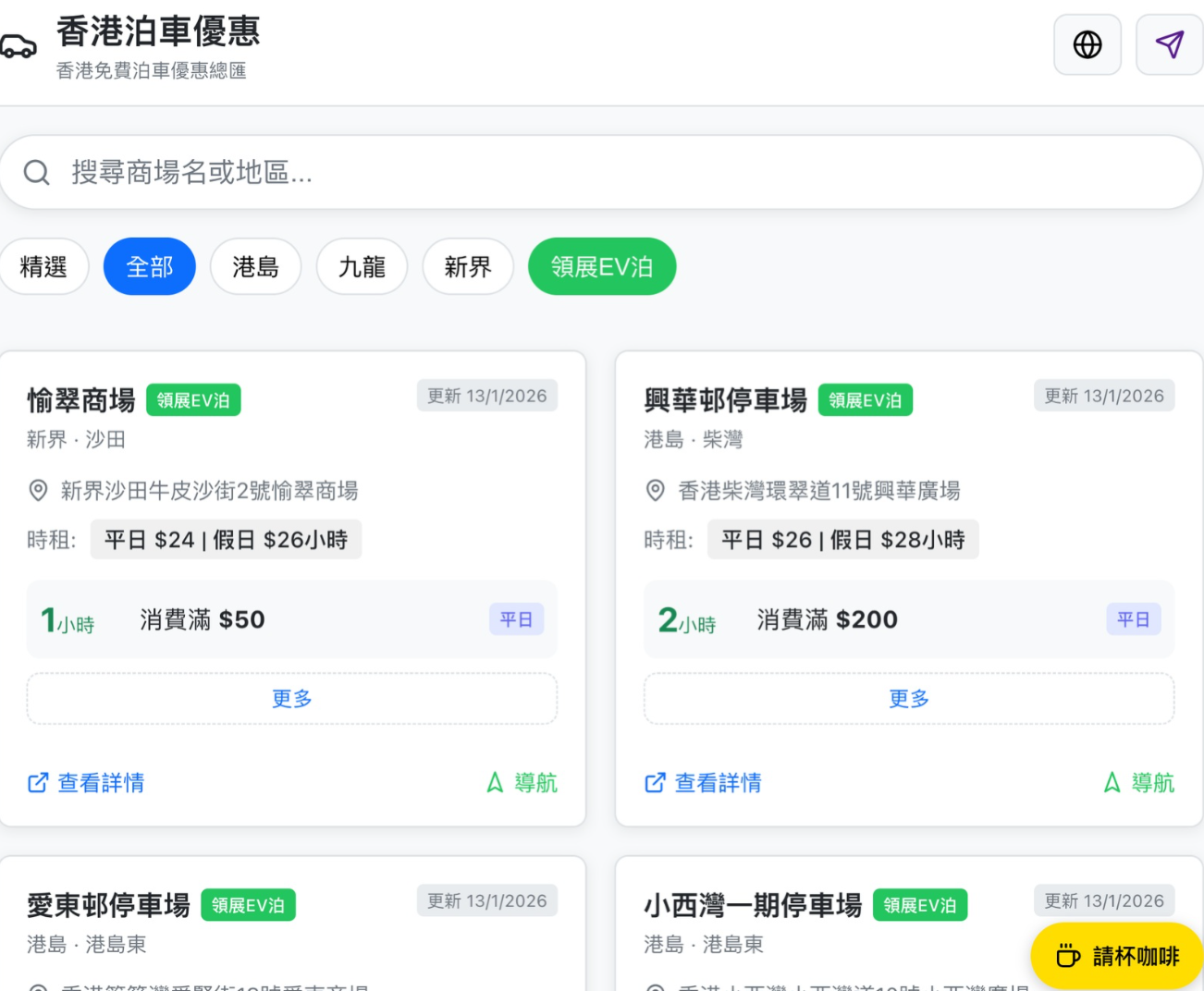The image size is (1204, 991).
Task: Switch to the 港島 region tab
Action: tap(255, 267)
